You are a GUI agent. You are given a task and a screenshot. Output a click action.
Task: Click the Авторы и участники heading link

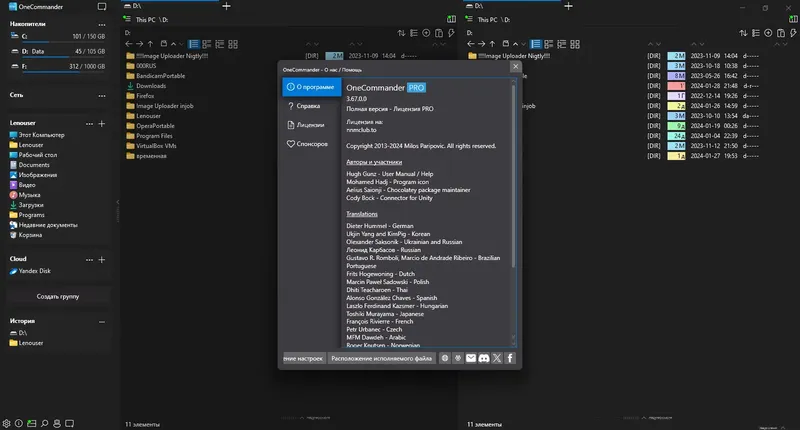click(x=374, y=162)
